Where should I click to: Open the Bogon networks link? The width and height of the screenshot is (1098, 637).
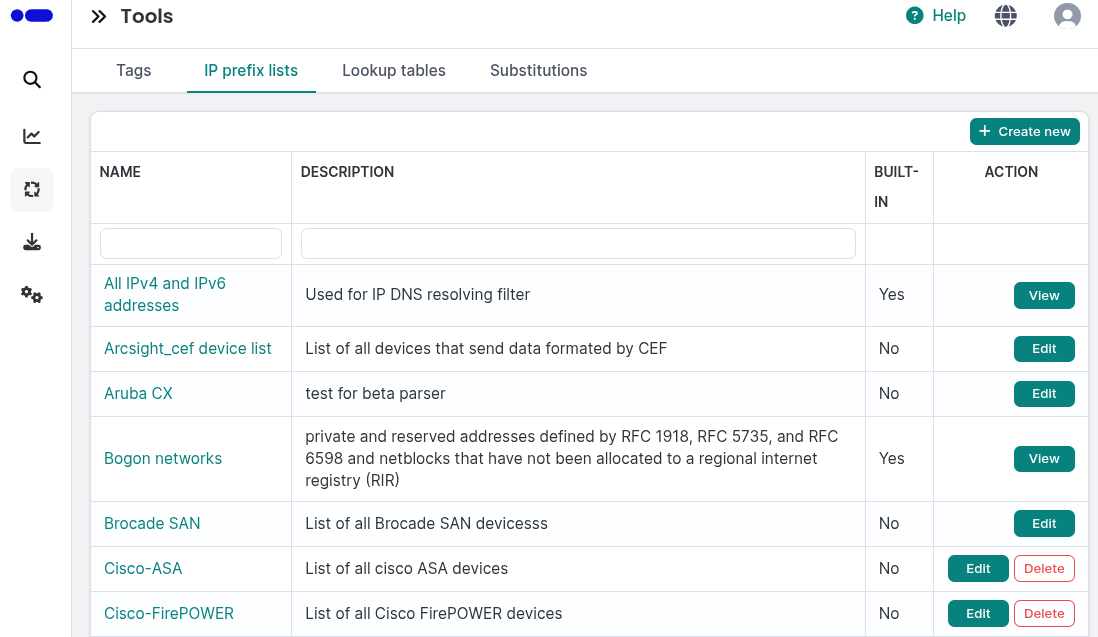pyautogui.click(x=163, y=458)
